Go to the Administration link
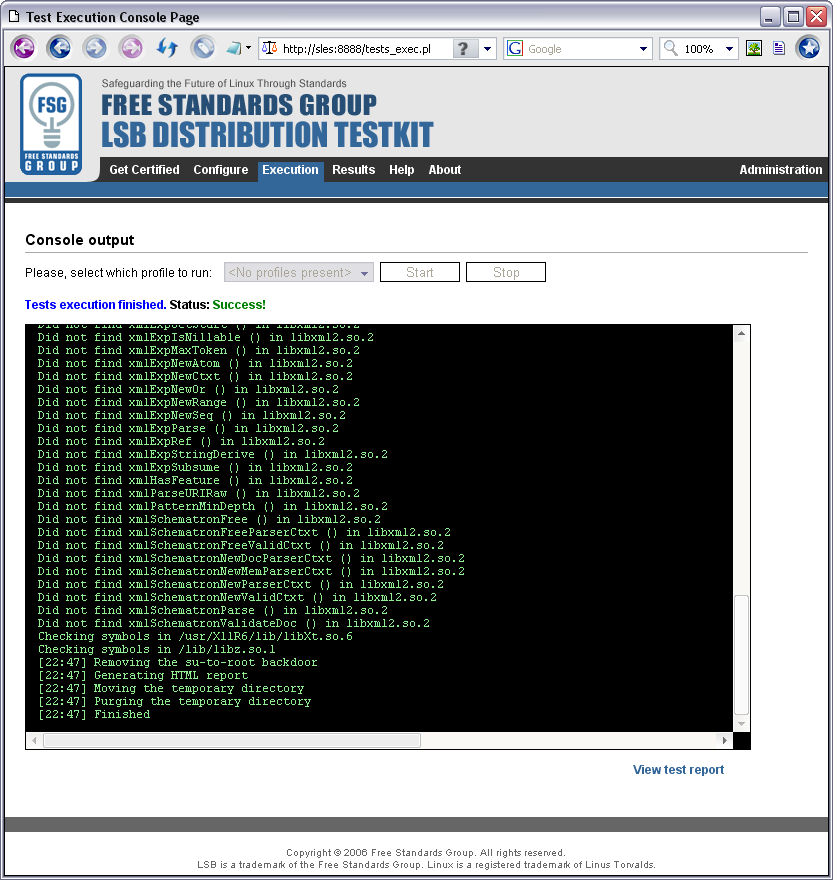Screen dimensions: 833x880 [780, 169]
